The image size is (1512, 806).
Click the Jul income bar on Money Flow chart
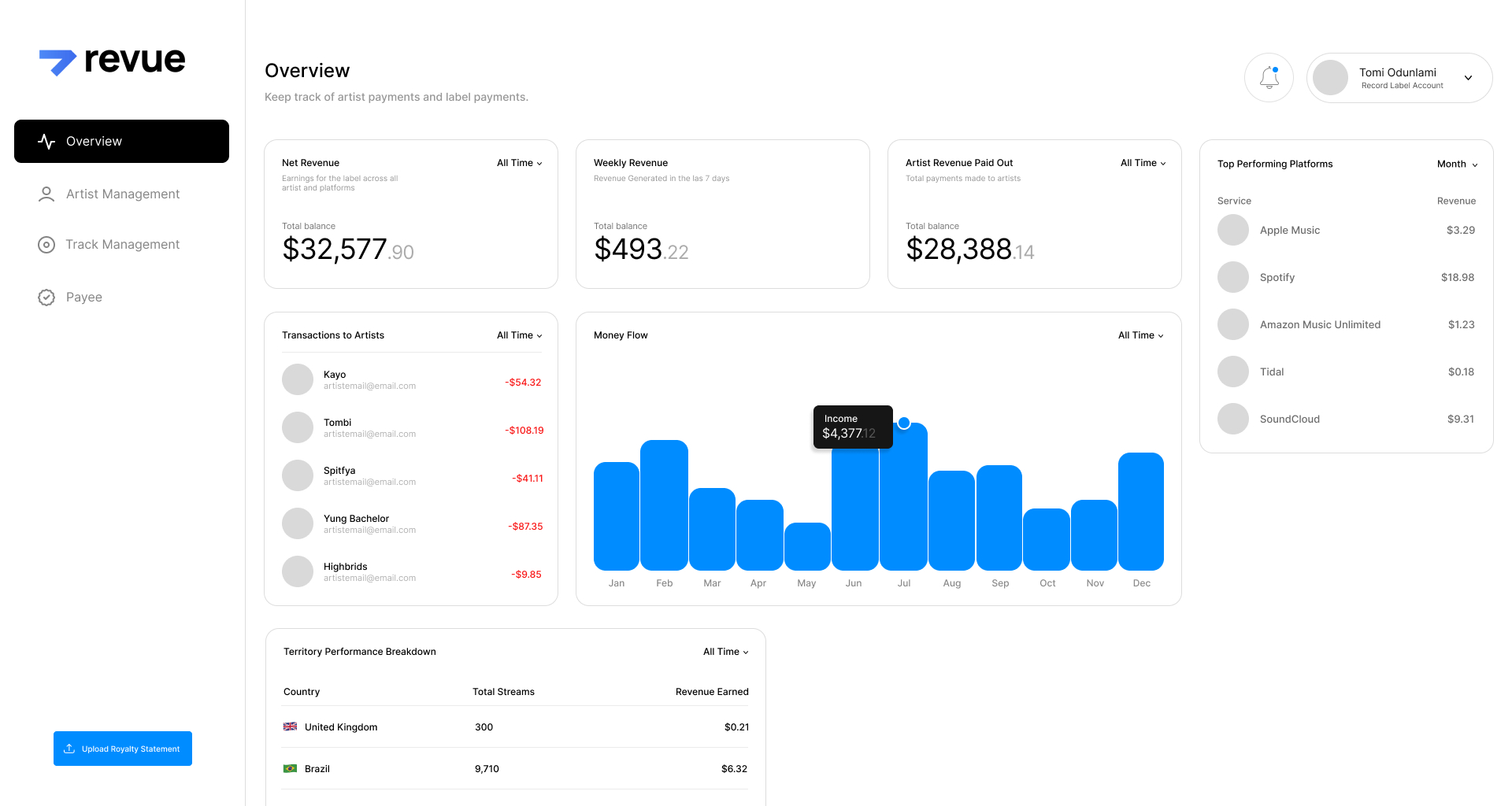point(903,504)
